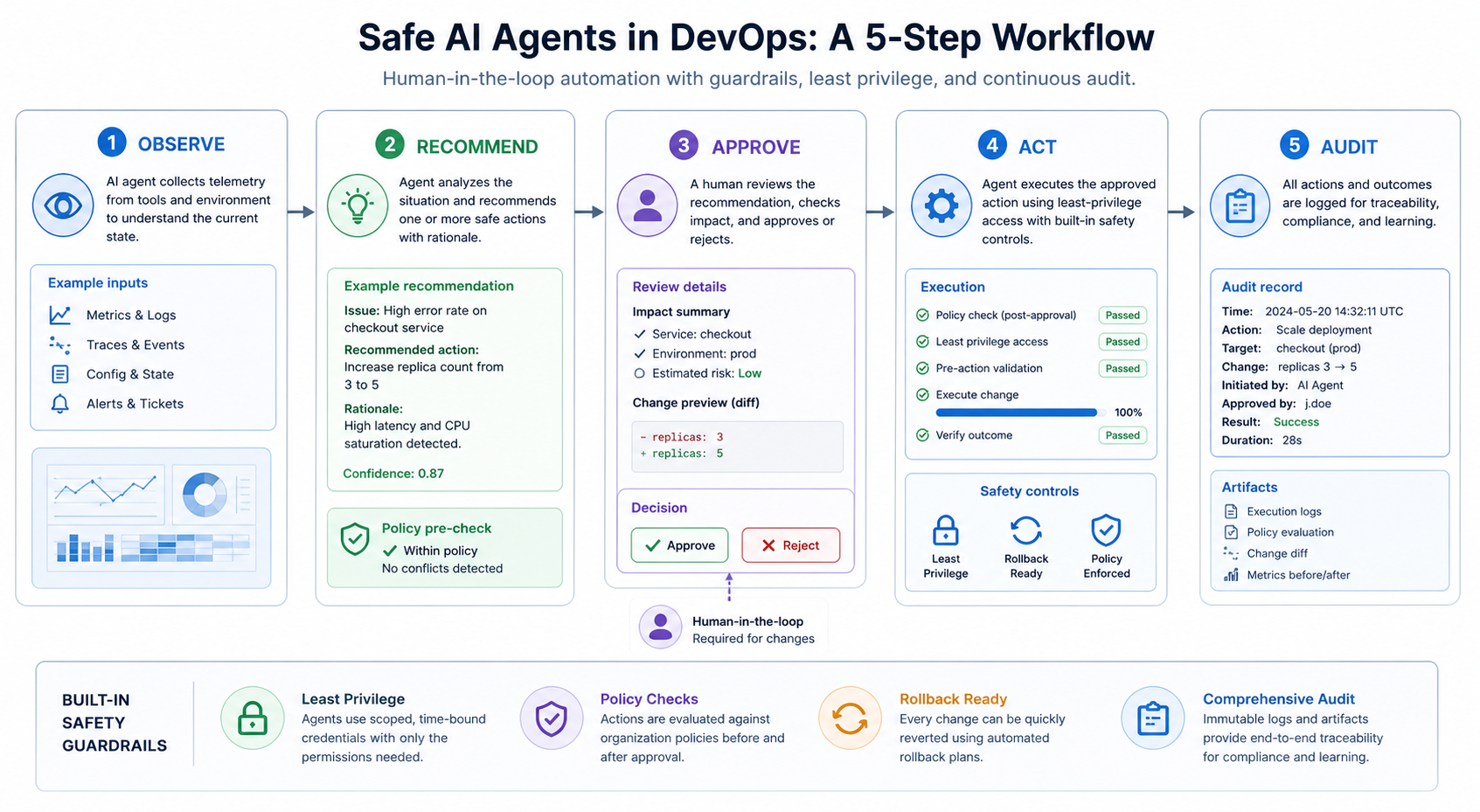Click the circle next to Estimated risk

click(x=639, y=373)
